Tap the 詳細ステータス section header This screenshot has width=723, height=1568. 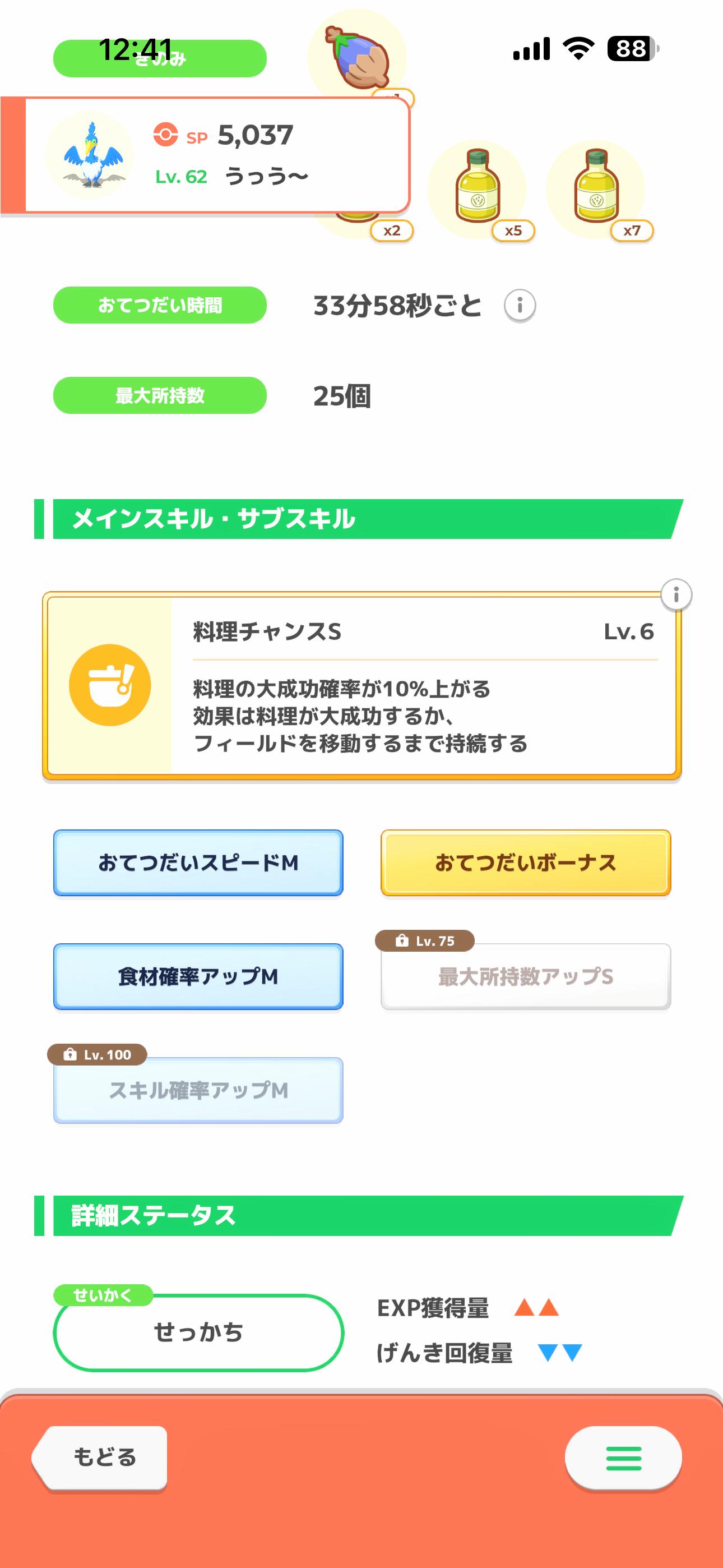click(x=359, y=1216)
